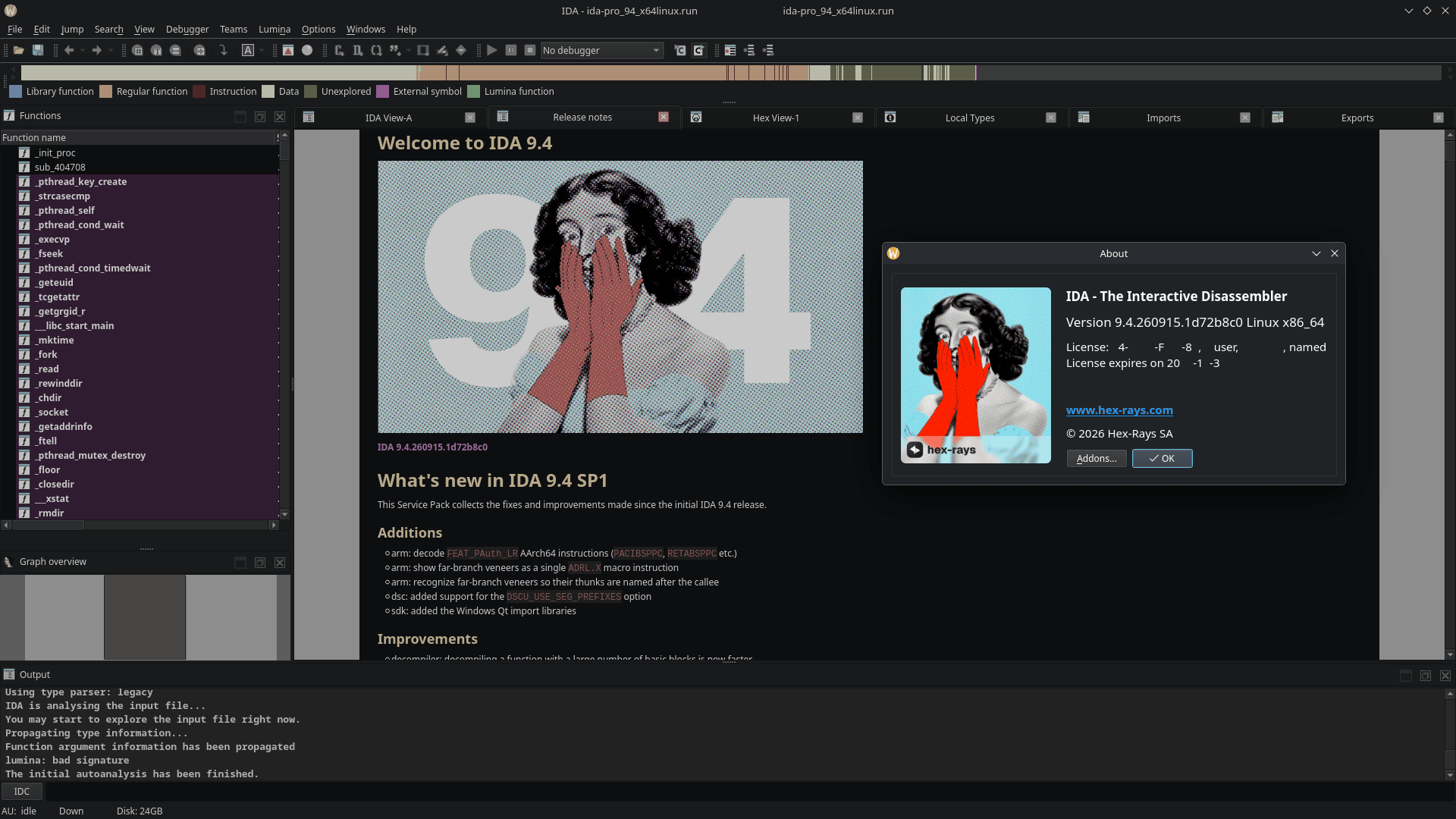Screen dimensions: 1456x819
Task: Open the Lumina menu
Action: pos(275,29)
